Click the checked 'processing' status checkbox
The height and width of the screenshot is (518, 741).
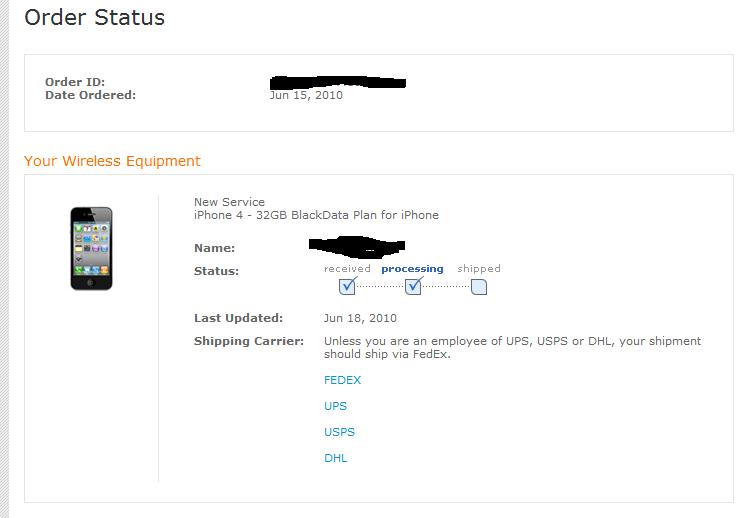pyautogui.click(x=414, y=286)
